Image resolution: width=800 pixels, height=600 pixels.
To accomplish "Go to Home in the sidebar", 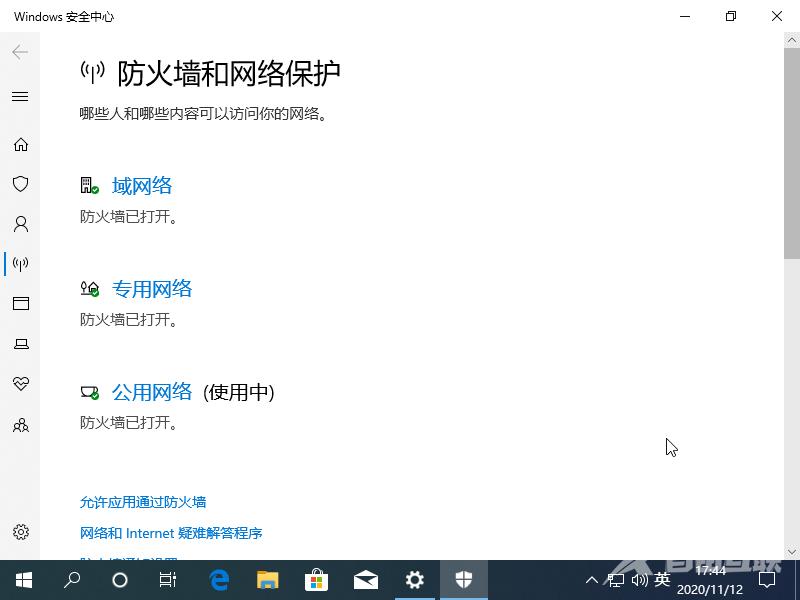I will [21, 144].
